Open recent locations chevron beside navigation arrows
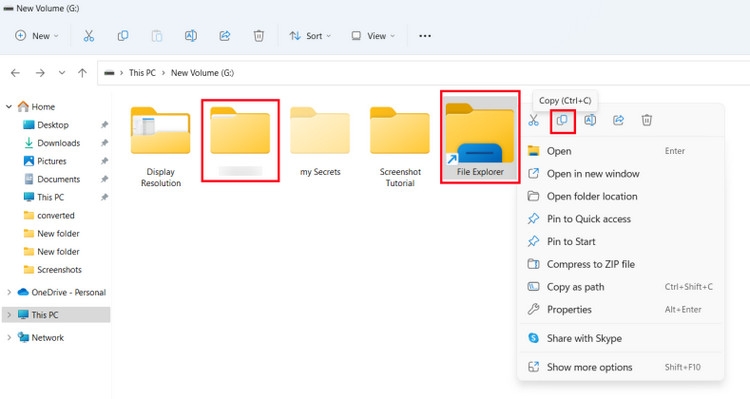Viewport: 750px width, 399px height. coord(62,73)
